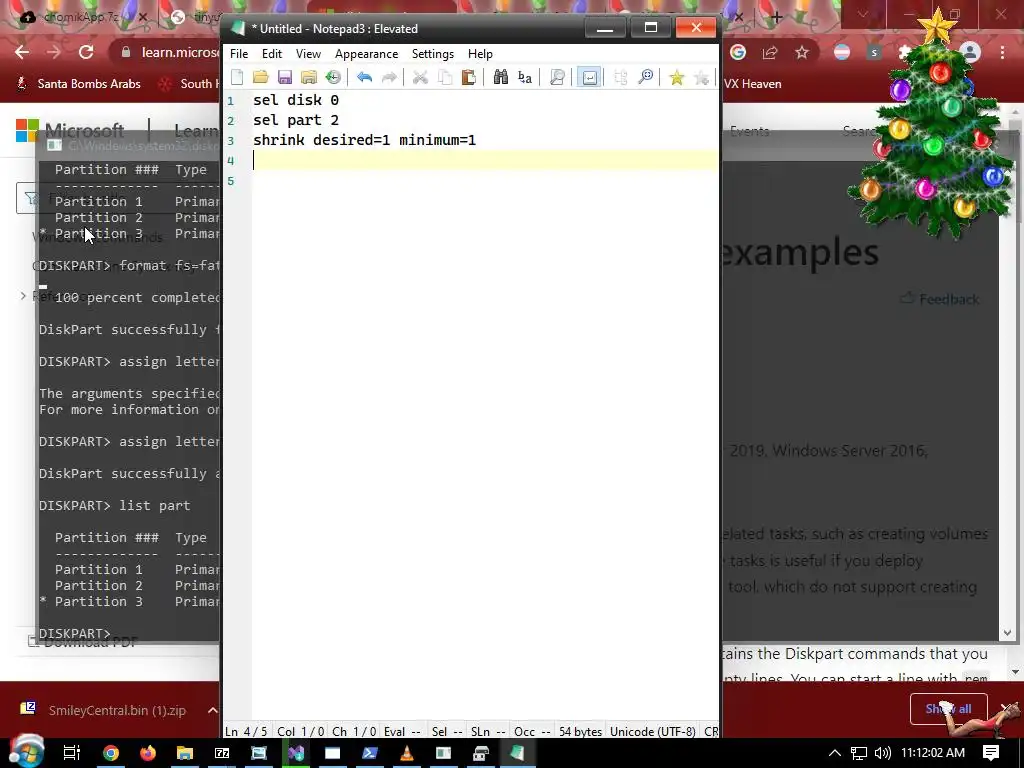
Task: Click the down arrow of the diskpart window scrollbar
Action: pos(1007,633)
